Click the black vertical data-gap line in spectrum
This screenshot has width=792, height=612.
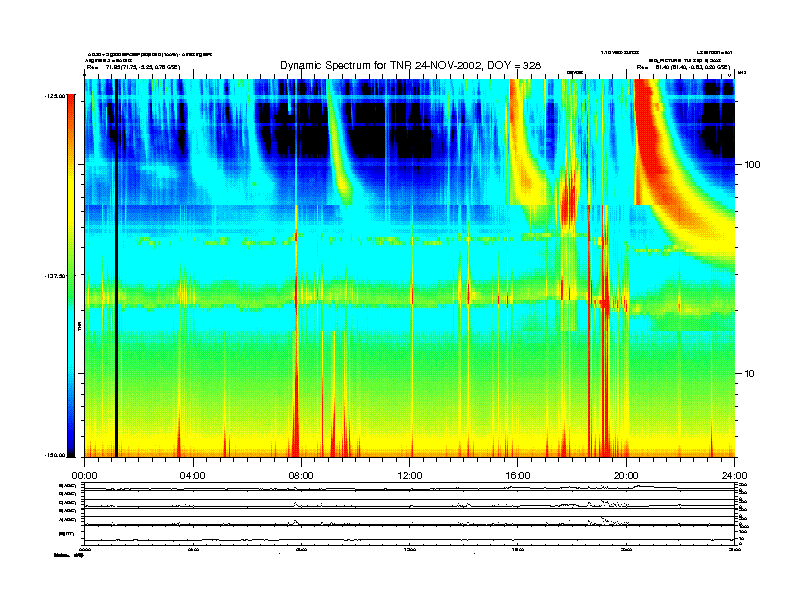116,268
